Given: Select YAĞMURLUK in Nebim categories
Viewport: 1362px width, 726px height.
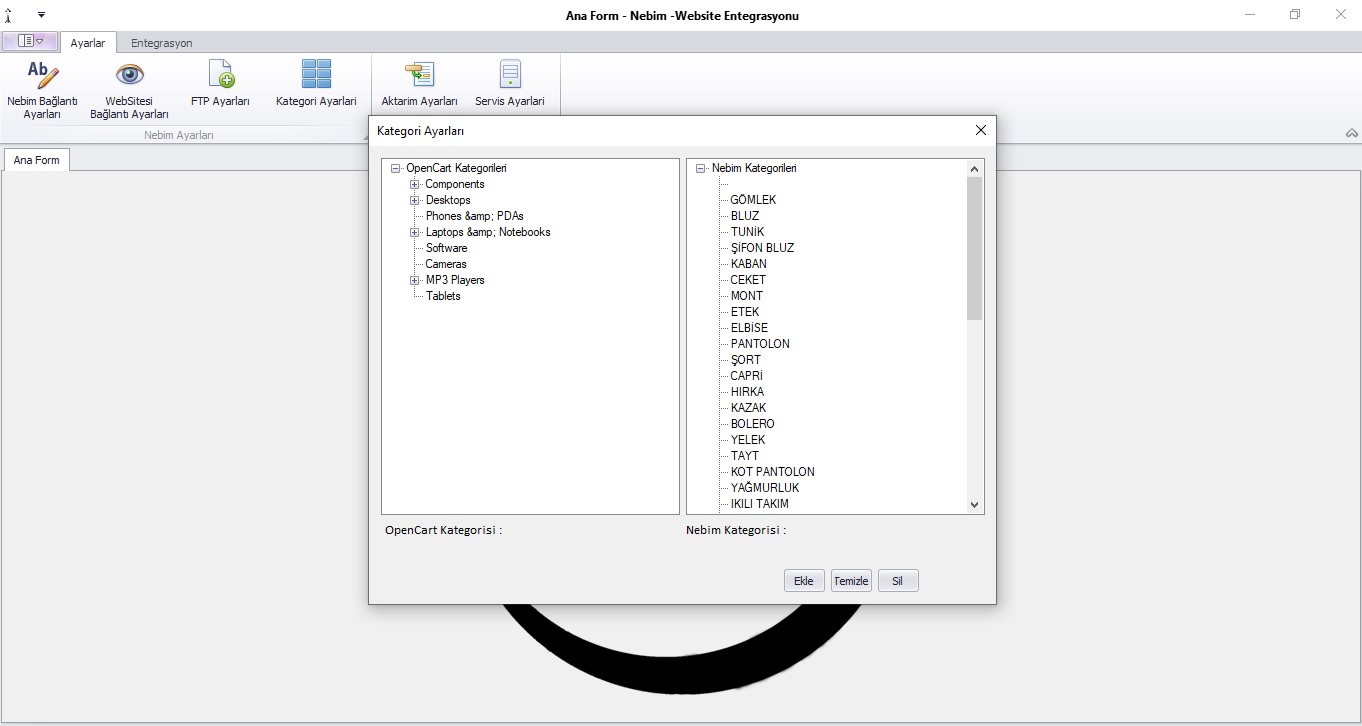Looking at the screenshot, I should (x=765, y=488).
